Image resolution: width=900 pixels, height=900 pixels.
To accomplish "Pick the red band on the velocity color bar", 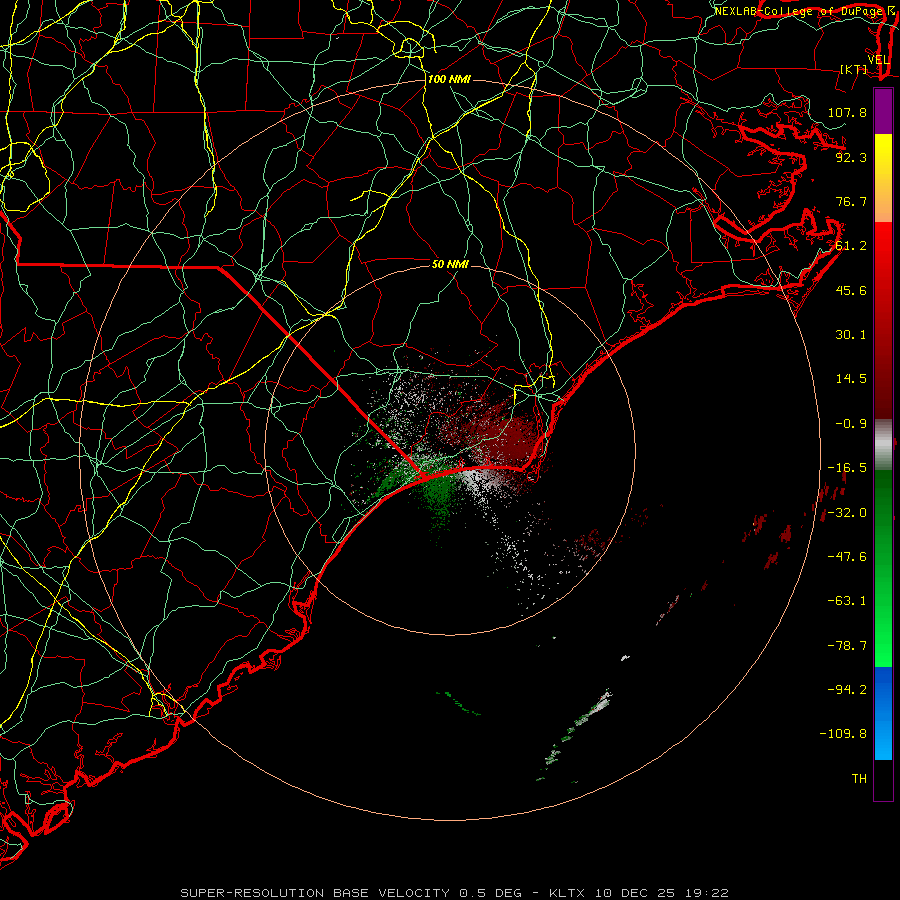I will click(x=883, y=320).
